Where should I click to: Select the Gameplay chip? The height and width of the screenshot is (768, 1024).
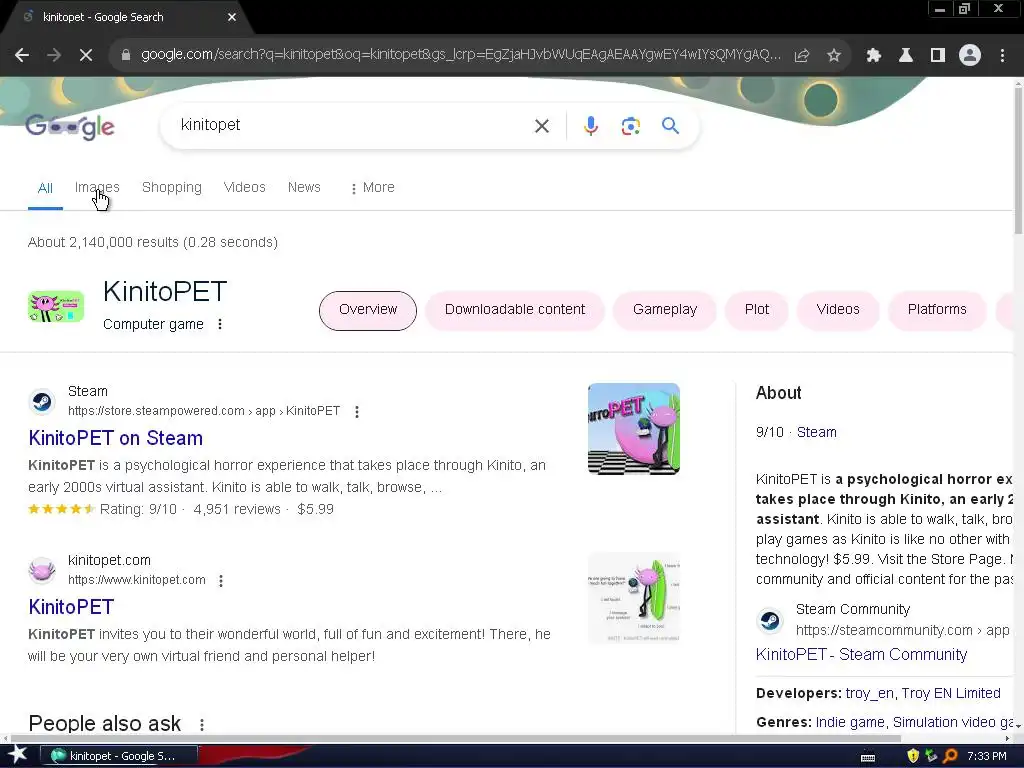(x=665, y=310)
